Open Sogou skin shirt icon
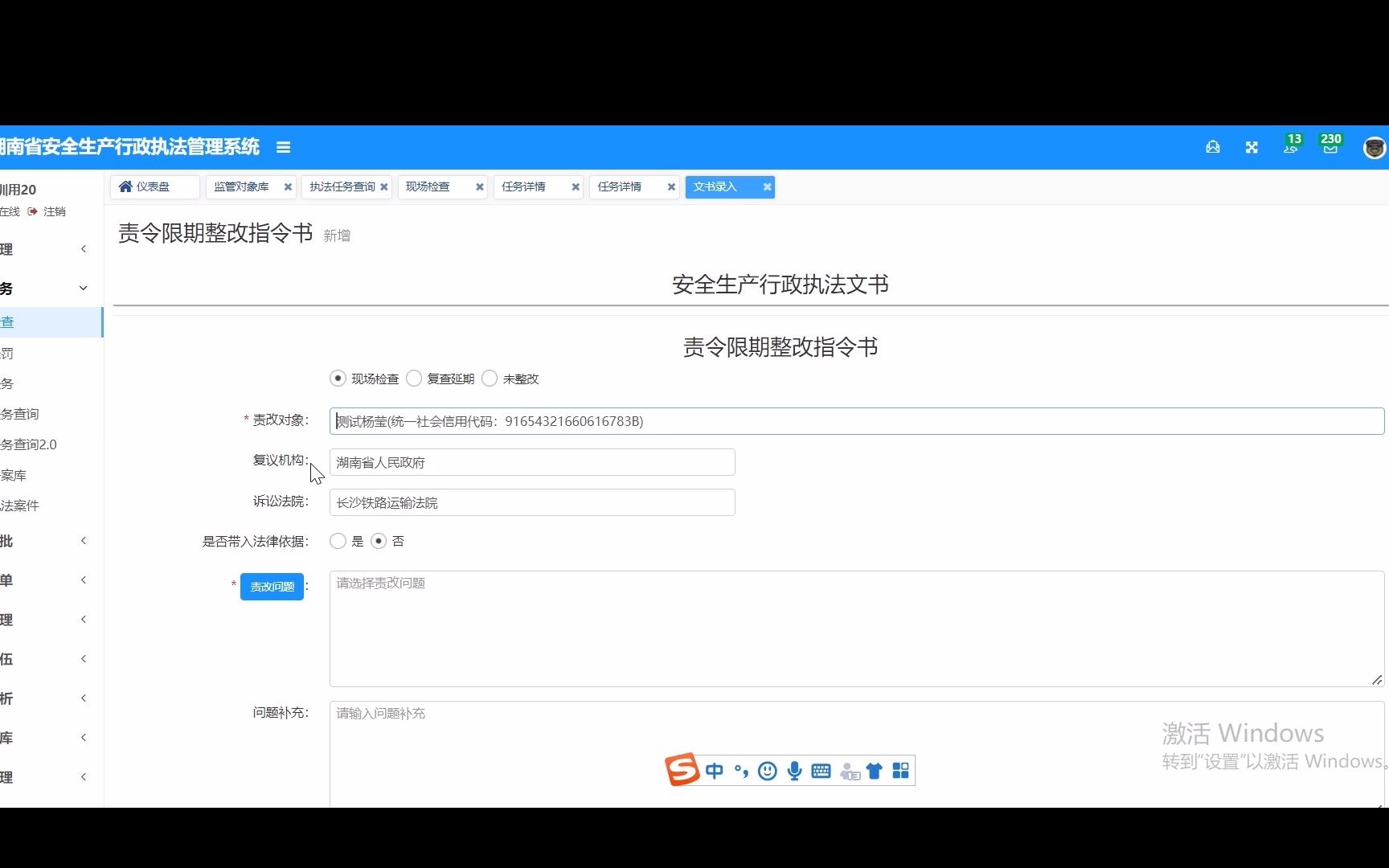1389x868 pixels. [875, 772]
